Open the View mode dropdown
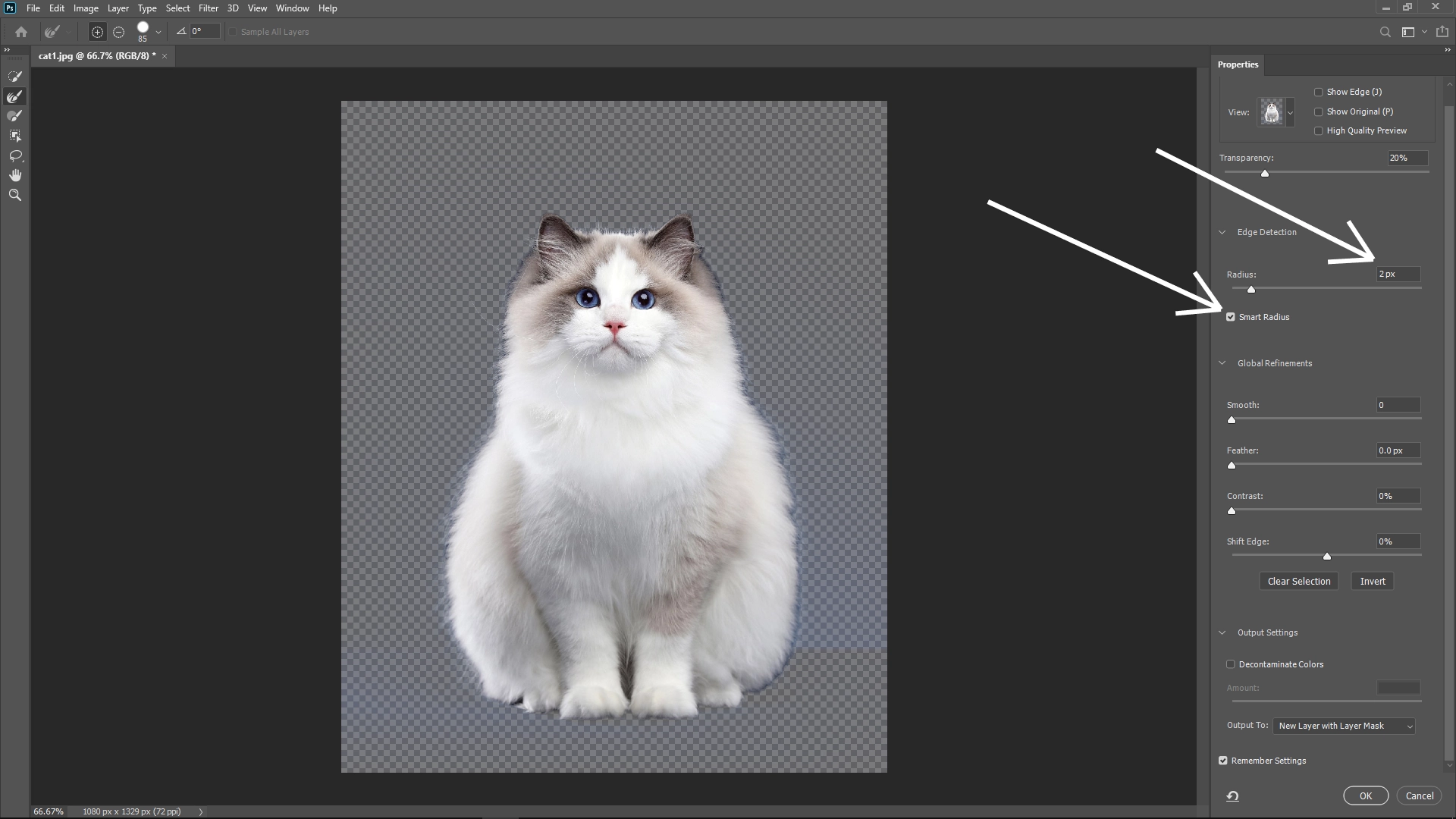 coord(1291,111)
